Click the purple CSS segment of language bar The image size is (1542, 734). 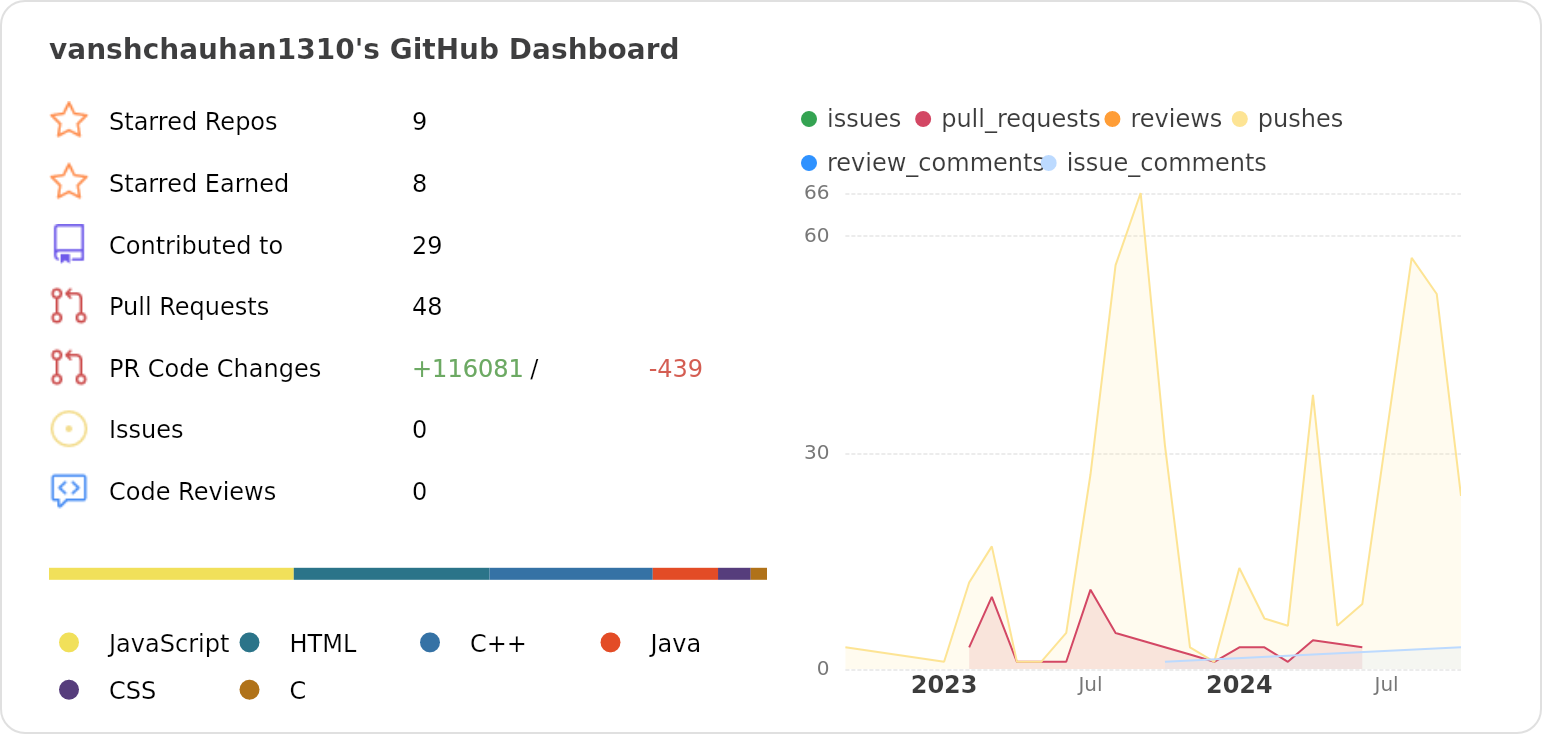point(734,574)
